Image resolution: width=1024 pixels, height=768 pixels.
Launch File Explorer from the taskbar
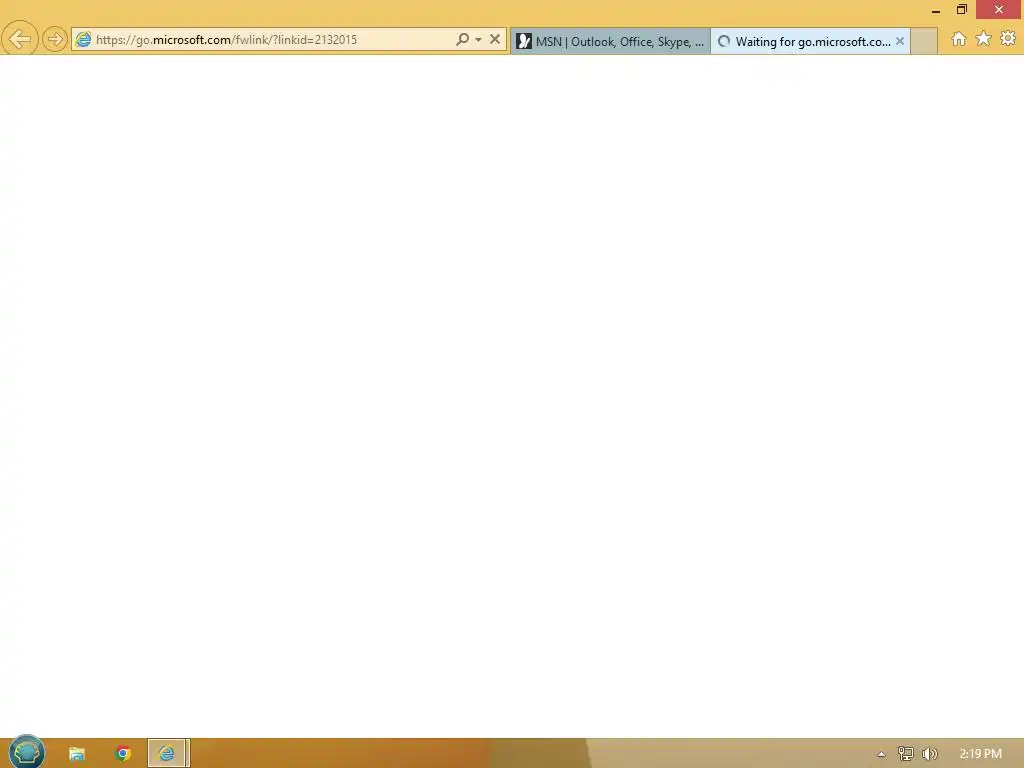(77, 754)
